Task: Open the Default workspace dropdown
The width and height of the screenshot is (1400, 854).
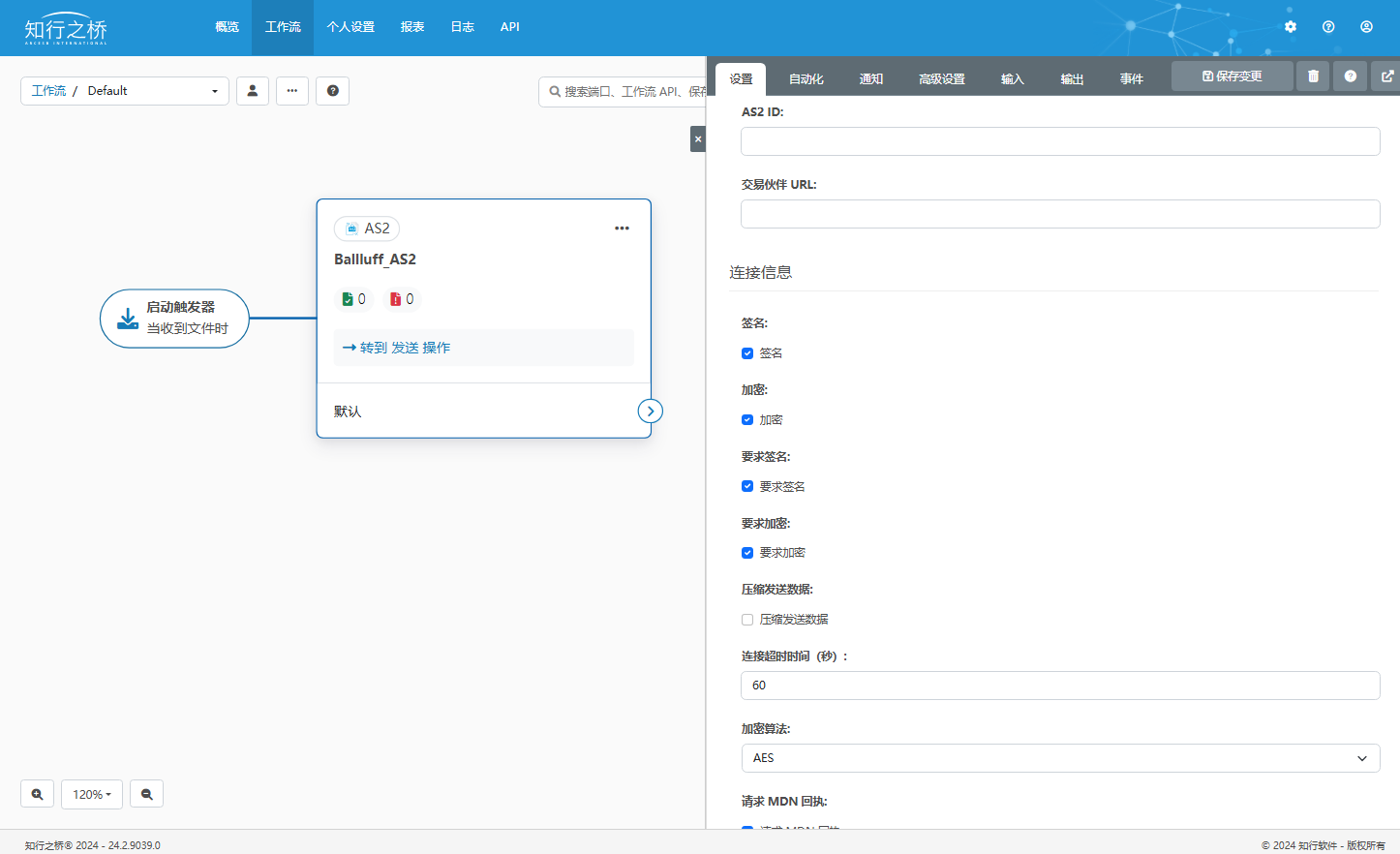Action: [153, 91]
